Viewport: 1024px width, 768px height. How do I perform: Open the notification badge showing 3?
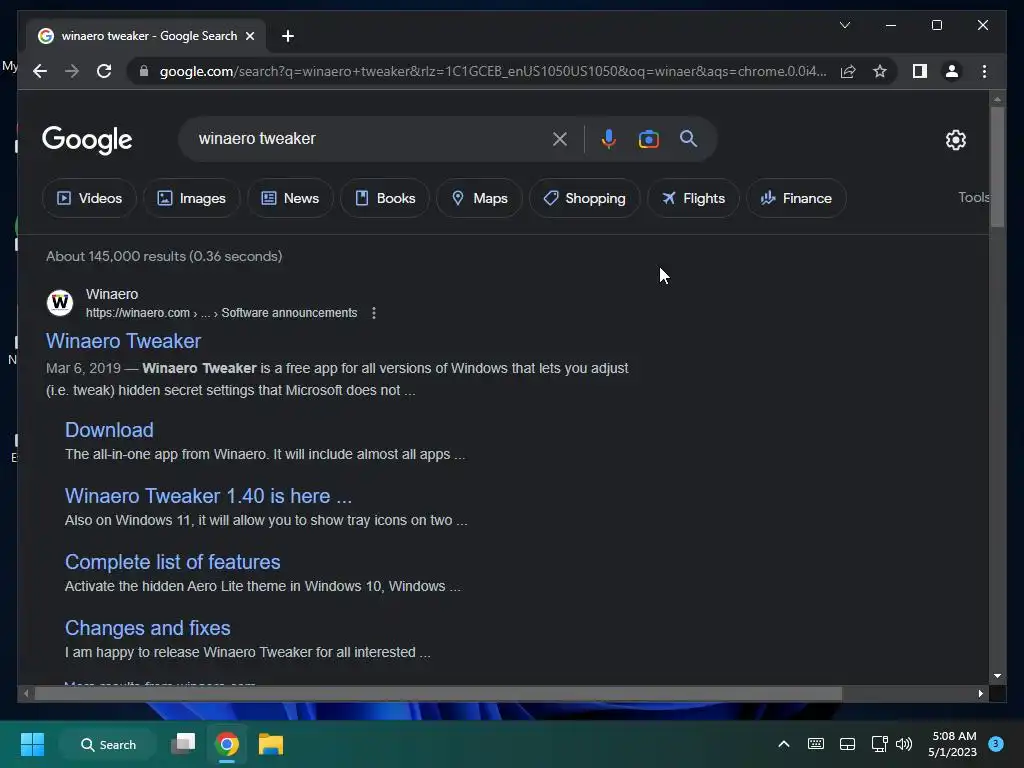point(996,743)
